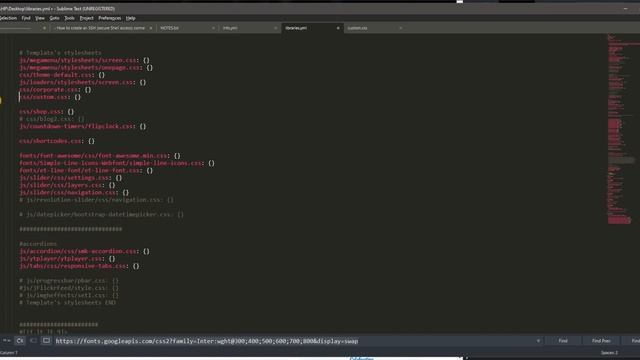Close the info.yml tab
Viewport: 640px width, 360px height.
(276, 28)
